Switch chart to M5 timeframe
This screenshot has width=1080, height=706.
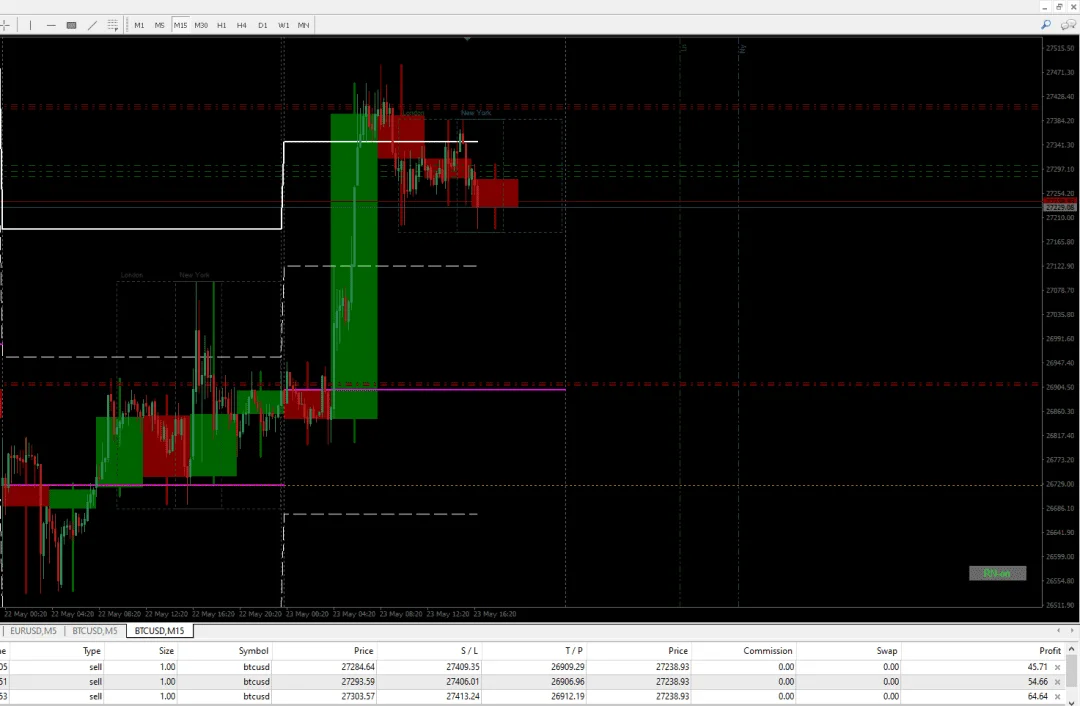coord(160,25)
